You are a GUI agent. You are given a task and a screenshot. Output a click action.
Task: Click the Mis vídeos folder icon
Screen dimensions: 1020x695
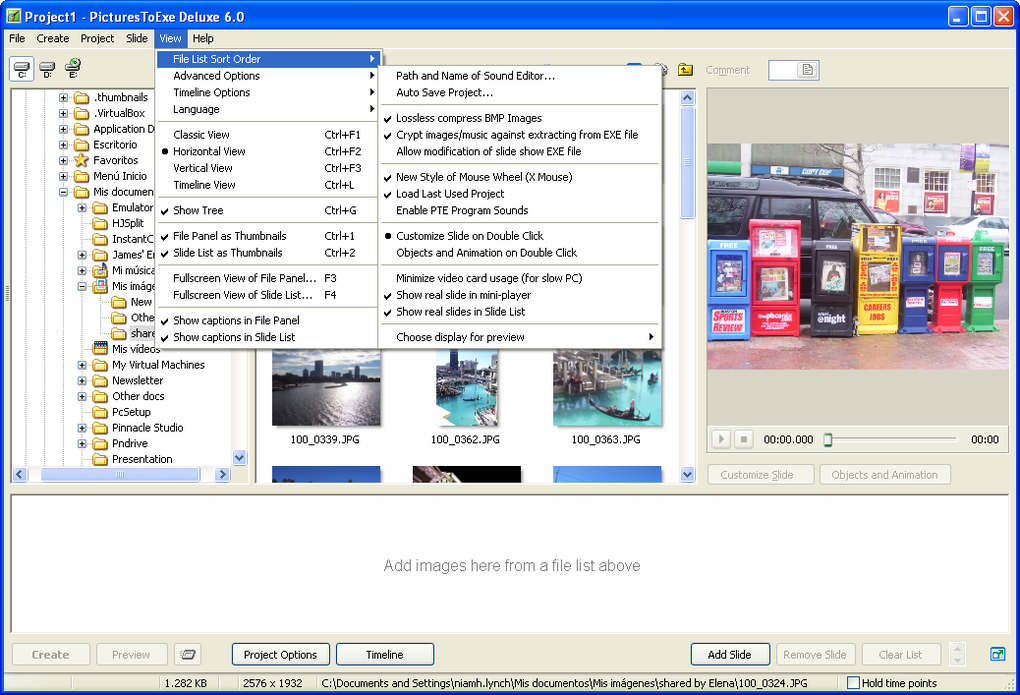point(100,349)
